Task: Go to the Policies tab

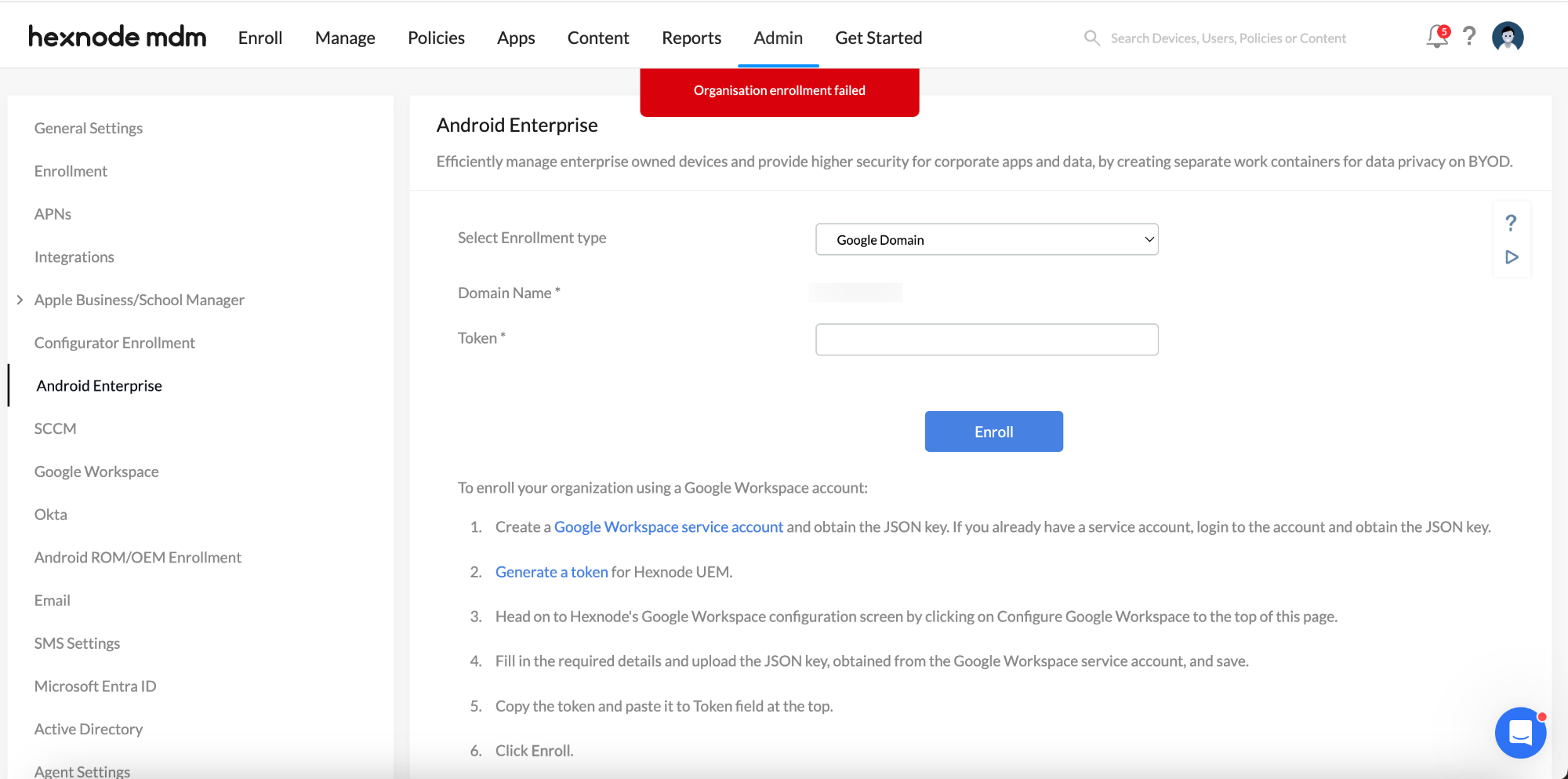Action: point(436,38)
